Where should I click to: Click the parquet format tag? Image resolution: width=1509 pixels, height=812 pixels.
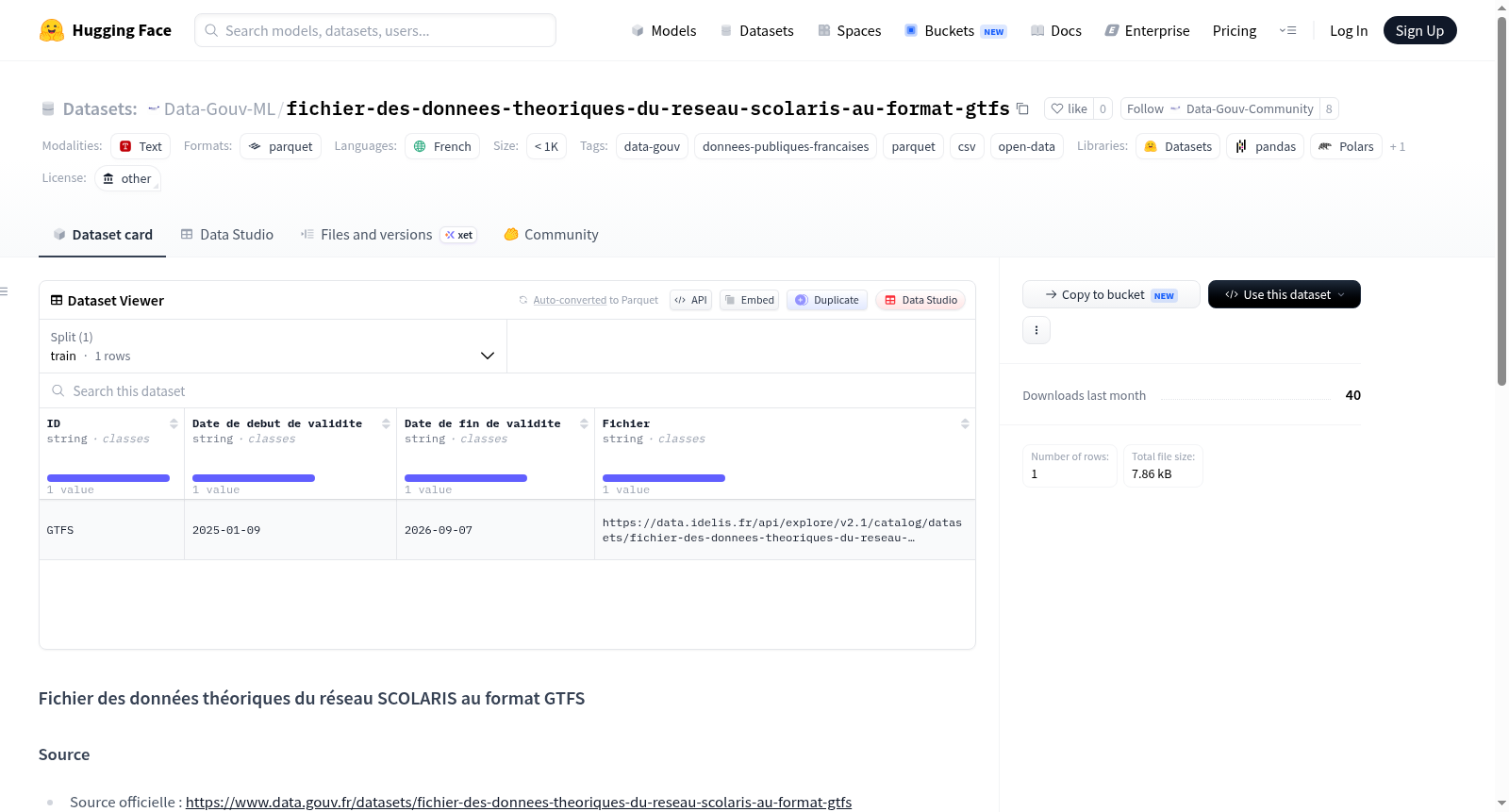(281, 146)
